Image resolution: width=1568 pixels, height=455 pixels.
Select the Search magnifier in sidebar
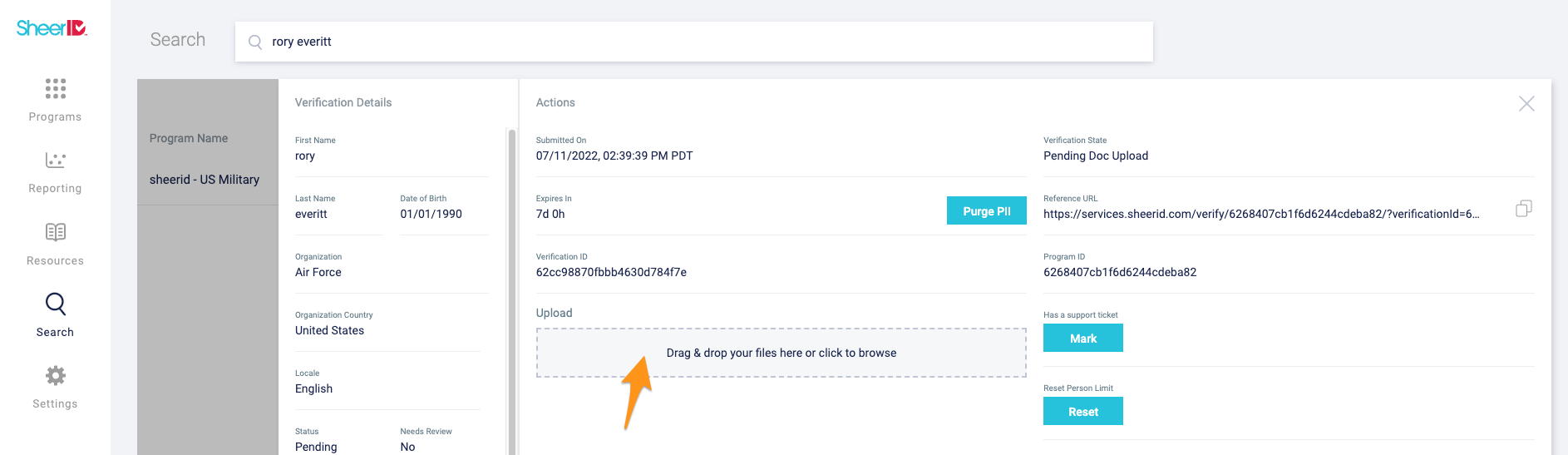55,304
